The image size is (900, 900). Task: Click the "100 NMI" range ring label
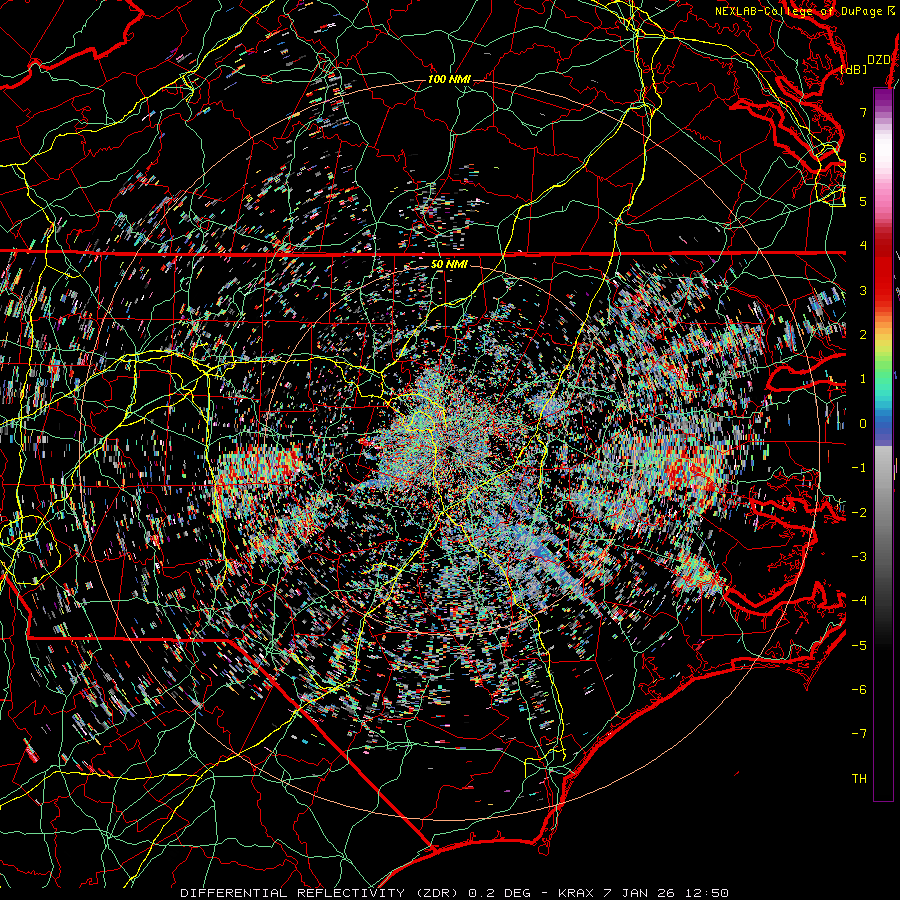coord(449,79)
